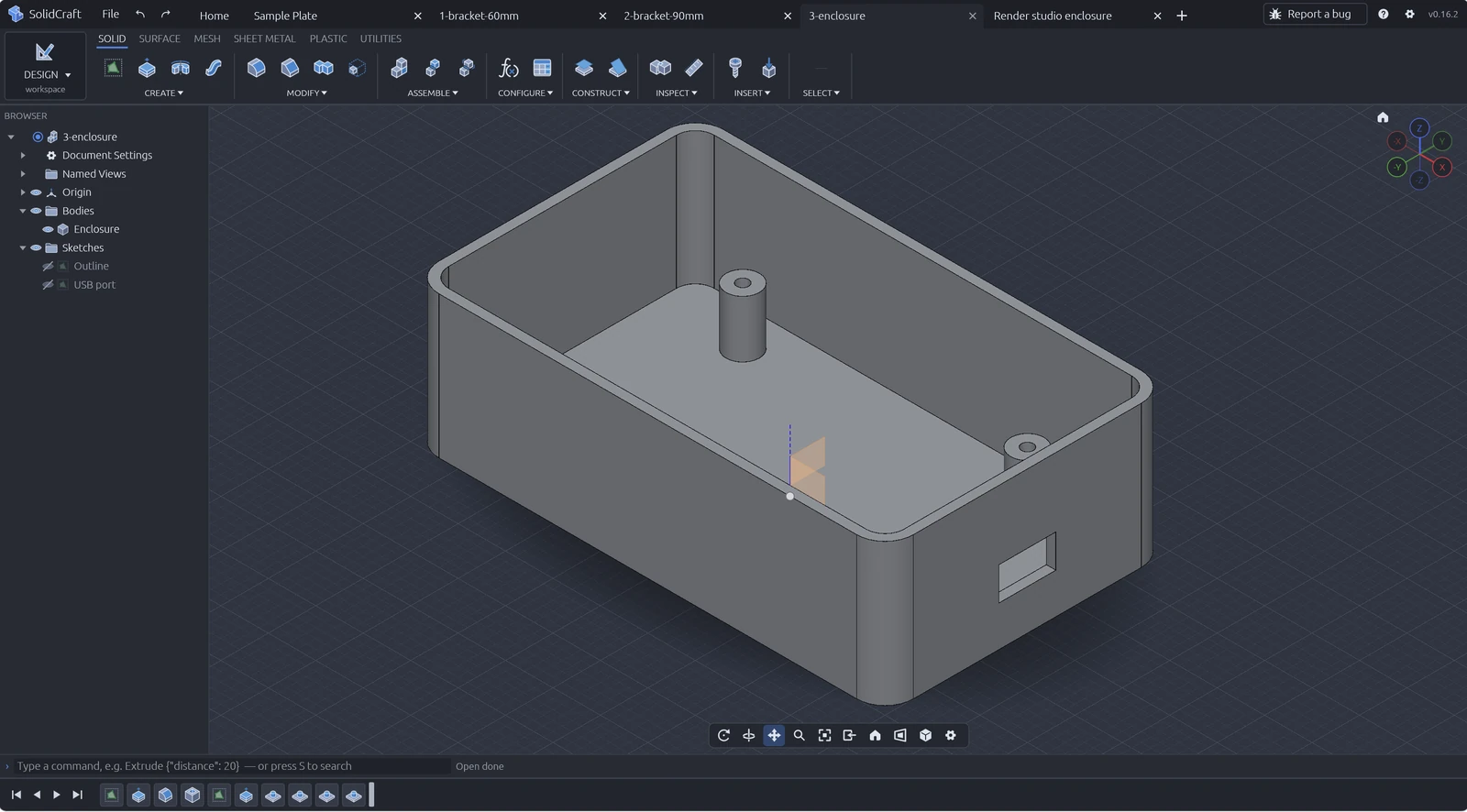
Task: Select the Offset Plane construct tool
Action: (584, 68)
